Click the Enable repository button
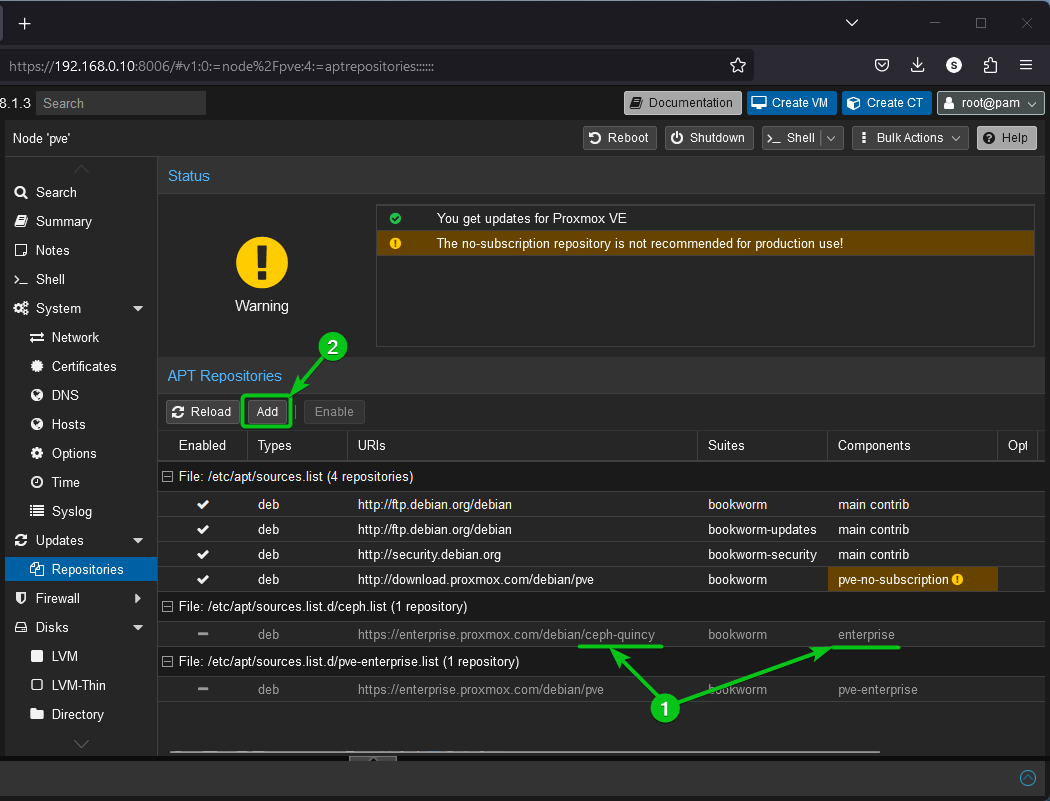The width and height of the screenshot is (1050, 801). point(334,412)
